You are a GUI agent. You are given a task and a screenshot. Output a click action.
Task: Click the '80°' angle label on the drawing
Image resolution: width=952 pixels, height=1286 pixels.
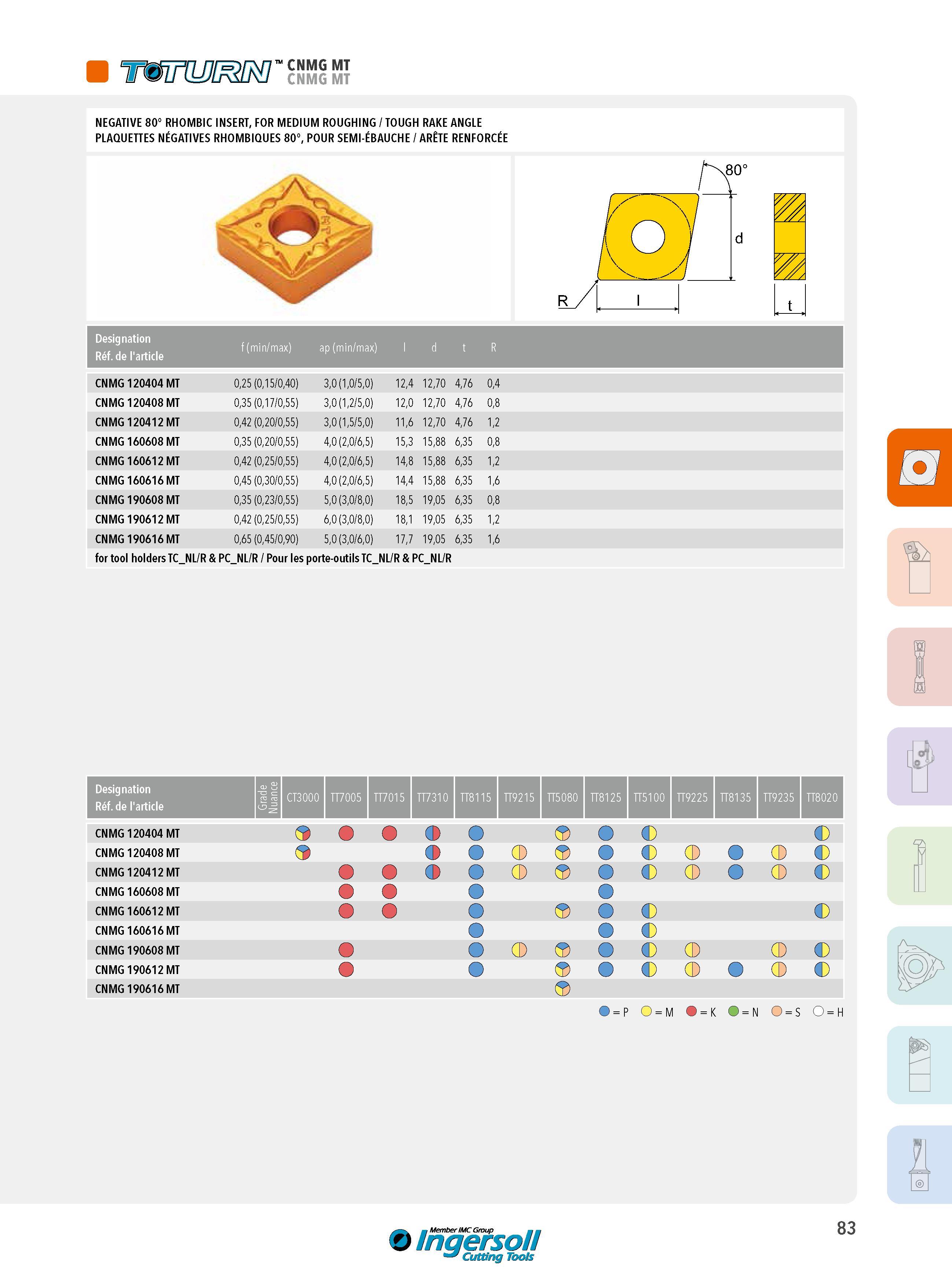coord(736,170)
